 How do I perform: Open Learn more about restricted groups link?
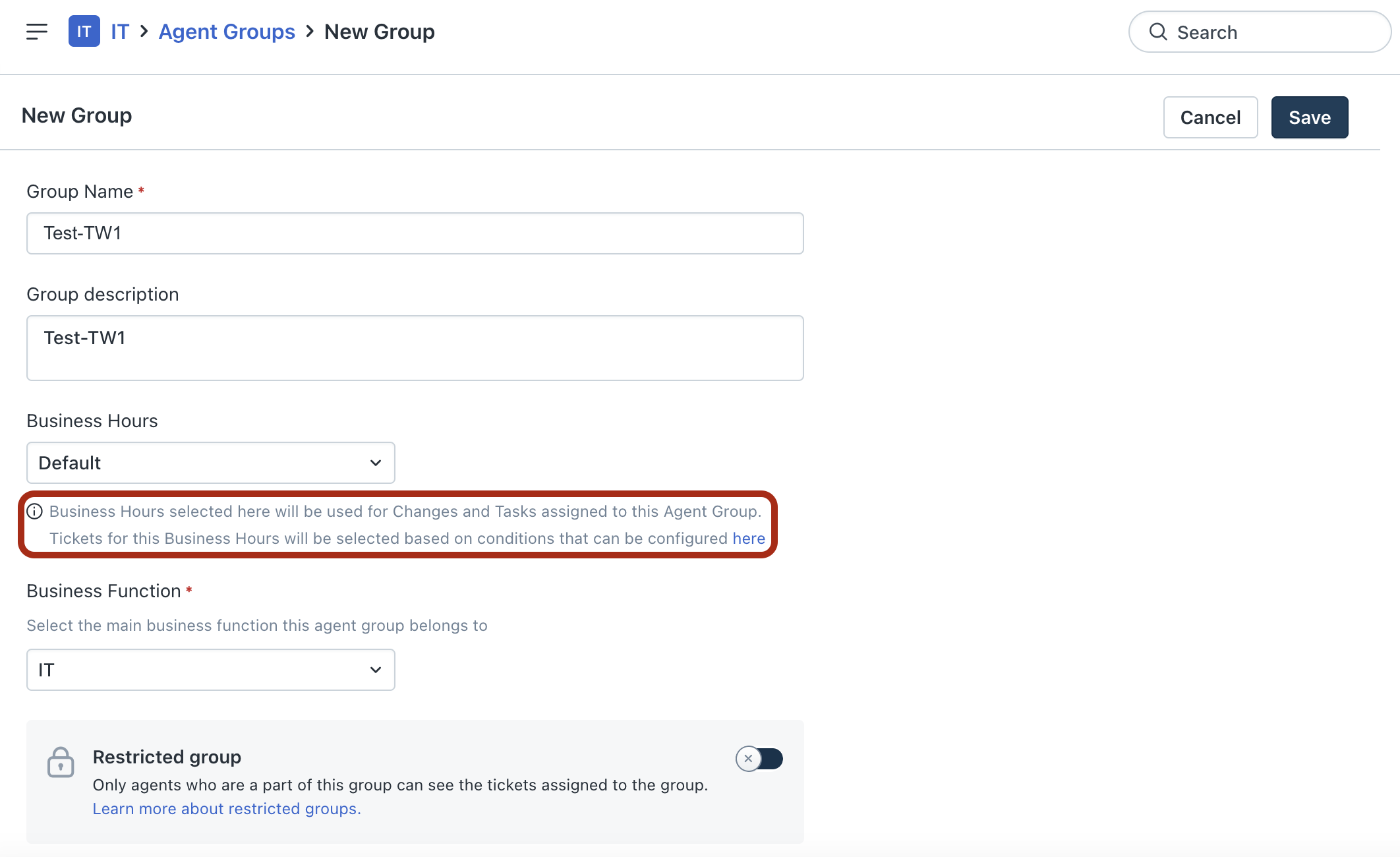(227, 809)
